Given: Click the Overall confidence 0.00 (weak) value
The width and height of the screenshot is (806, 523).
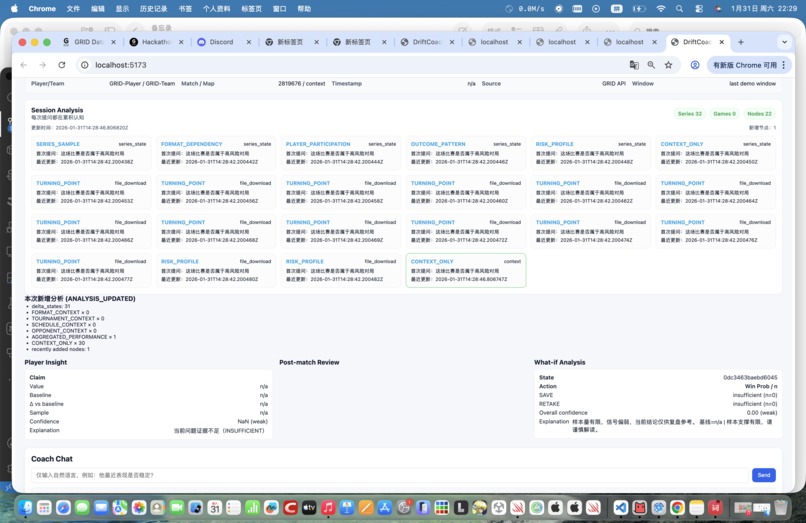Looking at the screenshot, I should (762, 412).
